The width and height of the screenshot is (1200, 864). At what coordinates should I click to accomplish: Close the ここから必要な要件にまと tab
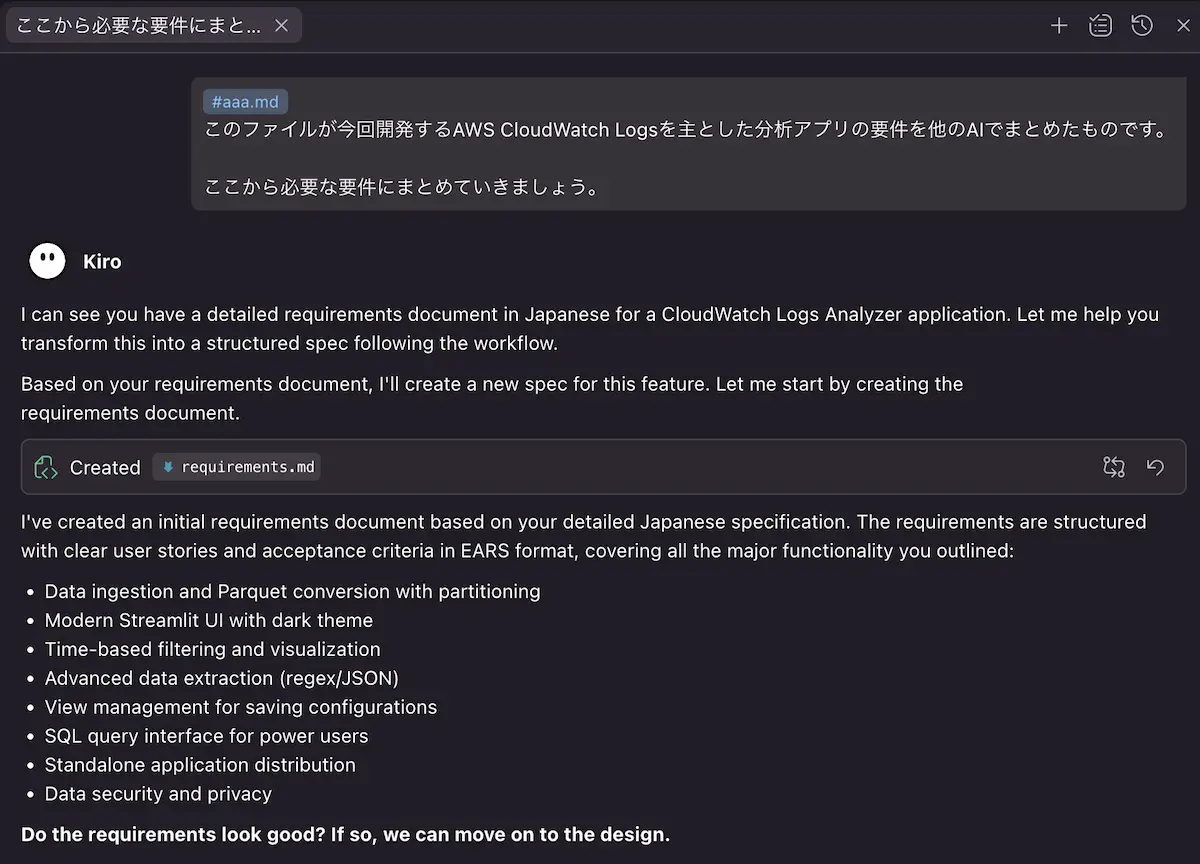(x=281, y=26)
